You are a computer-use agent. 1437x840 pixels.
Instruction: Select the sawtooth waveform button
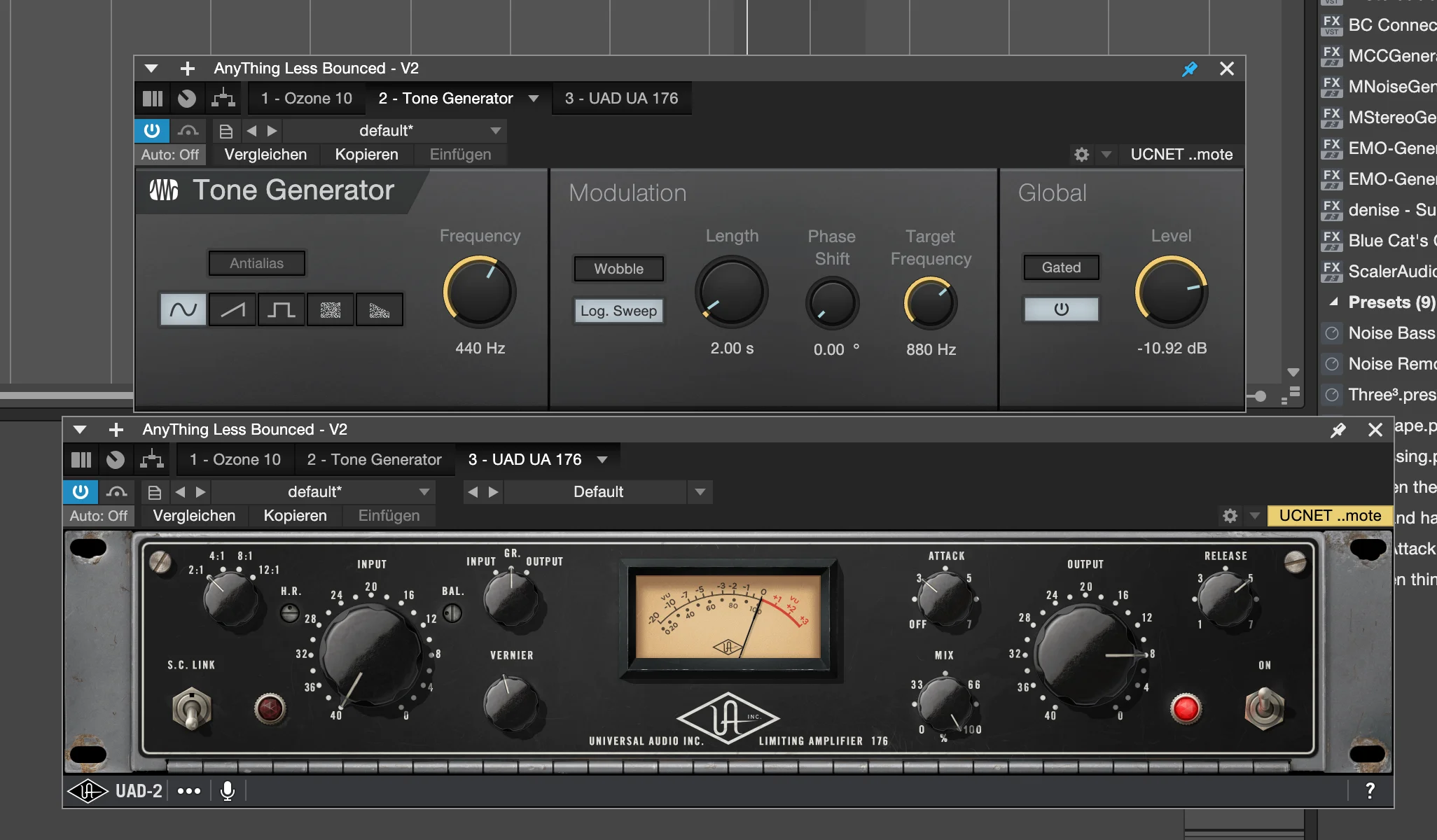[232, 309]
